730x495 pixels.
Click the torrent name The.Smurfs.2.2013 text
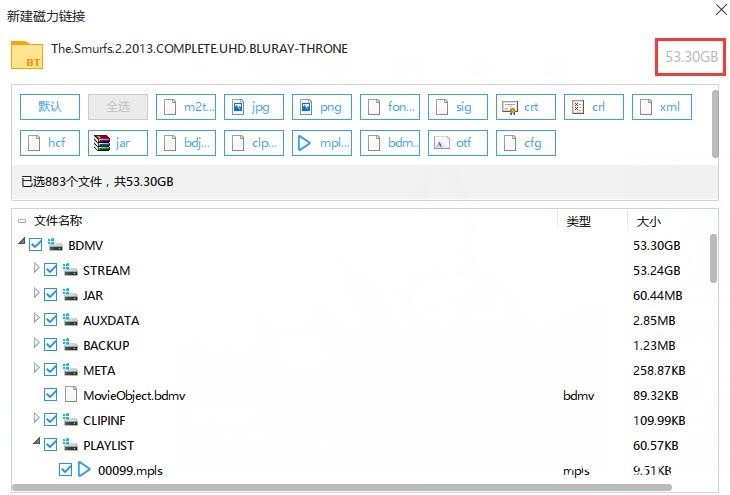pyautogui.click(x=199, y=48)
